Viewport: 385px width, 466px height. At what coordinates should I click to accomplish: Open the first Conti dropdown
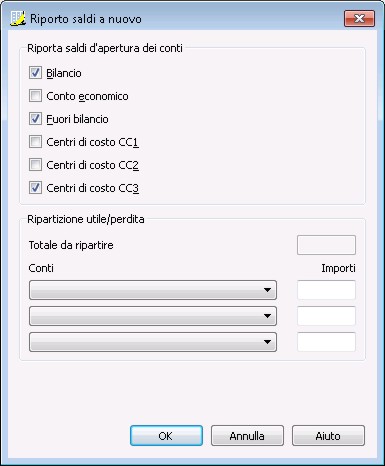click(153, 290)
